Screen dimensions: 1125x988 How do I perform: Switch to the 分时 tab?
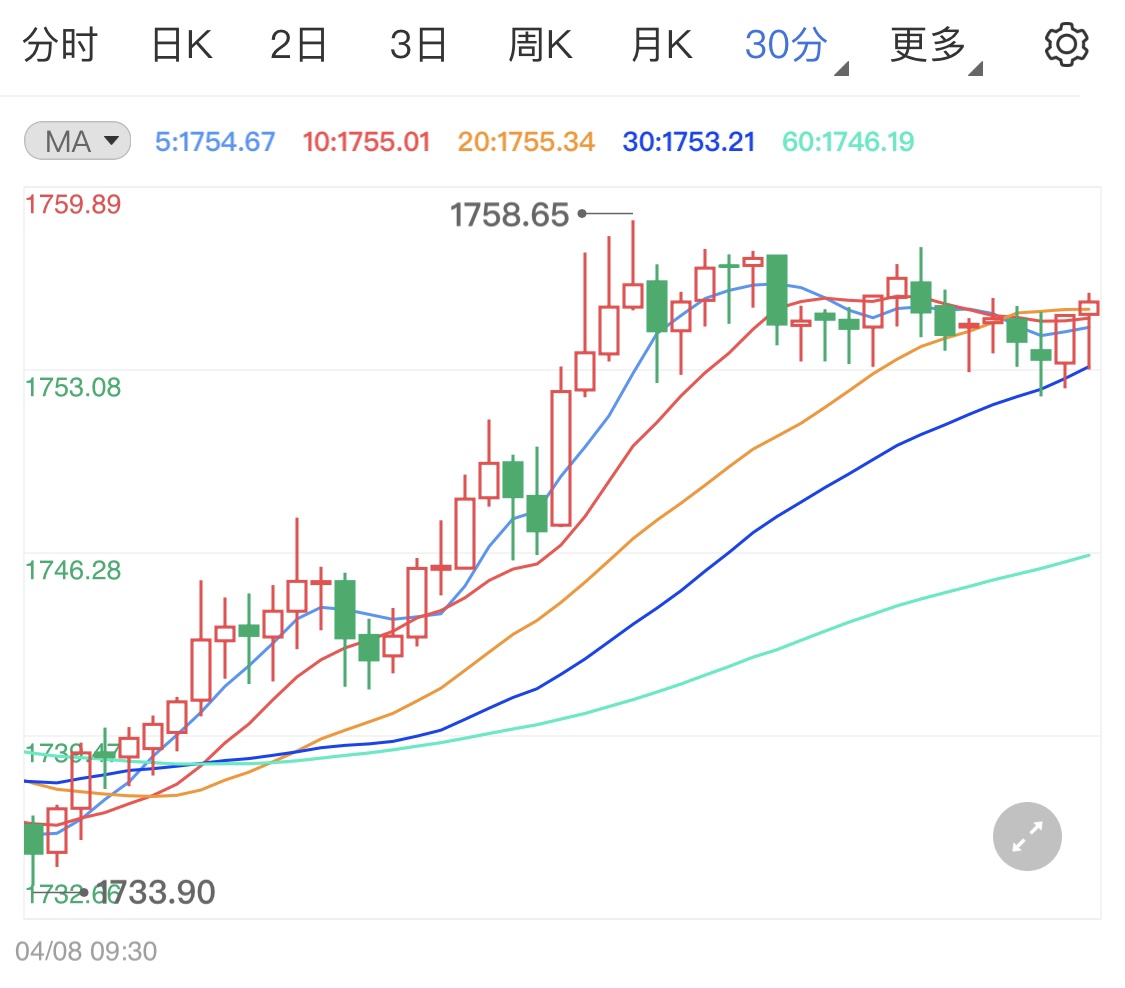pyautogui.click(x=60, y=45)
